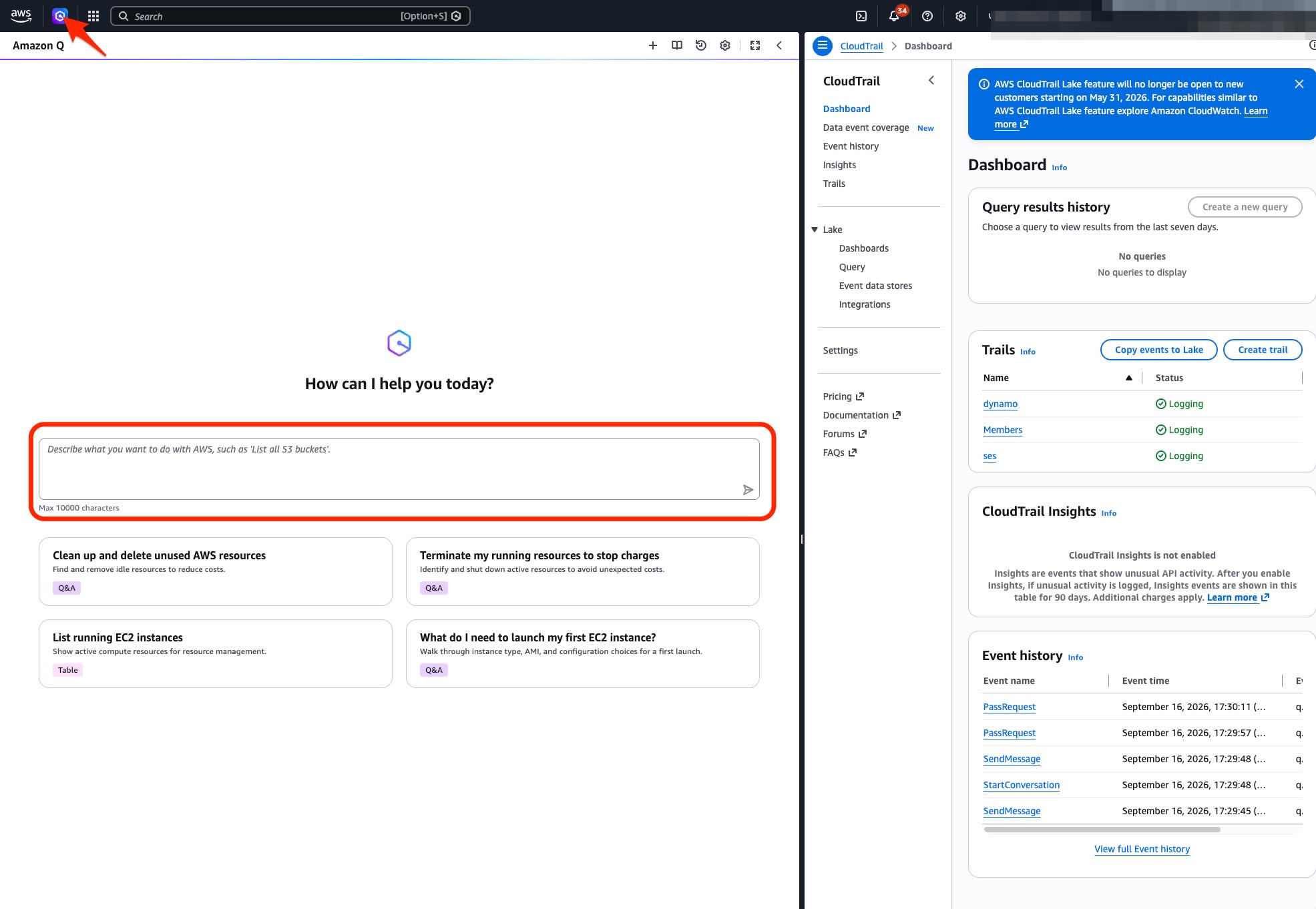Open SendMessage event at 17:29:45
This screenshot has height=909, width=1316.
point(1012,811)
